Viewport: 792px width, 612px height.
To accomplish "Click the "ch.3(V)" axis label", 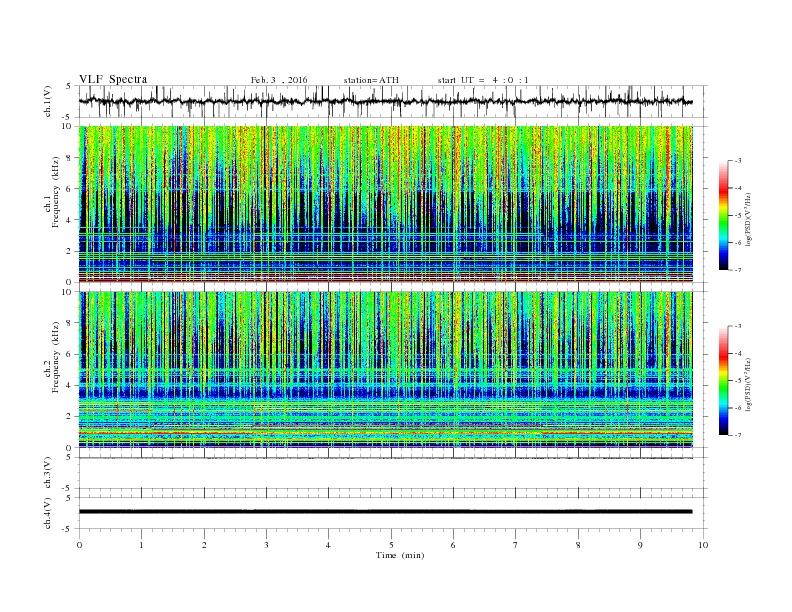I will 48,473.
